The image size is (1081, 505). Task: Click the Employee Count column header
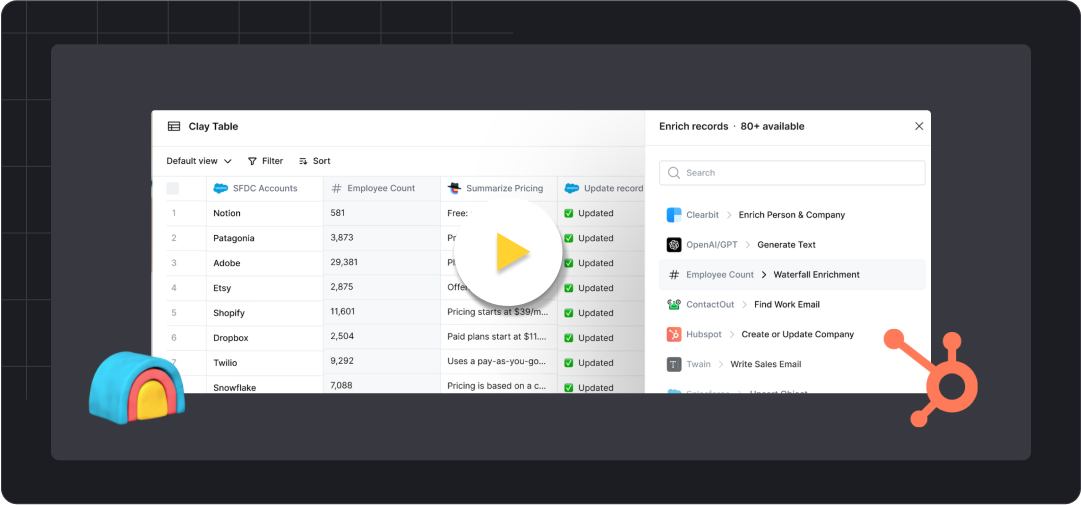click(381, 188)
